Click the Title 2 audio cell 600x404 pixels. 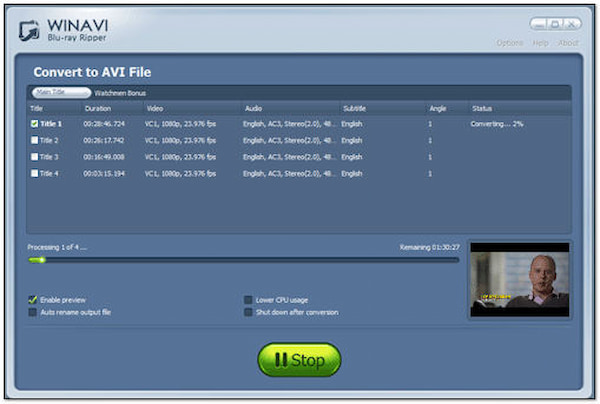290,140
